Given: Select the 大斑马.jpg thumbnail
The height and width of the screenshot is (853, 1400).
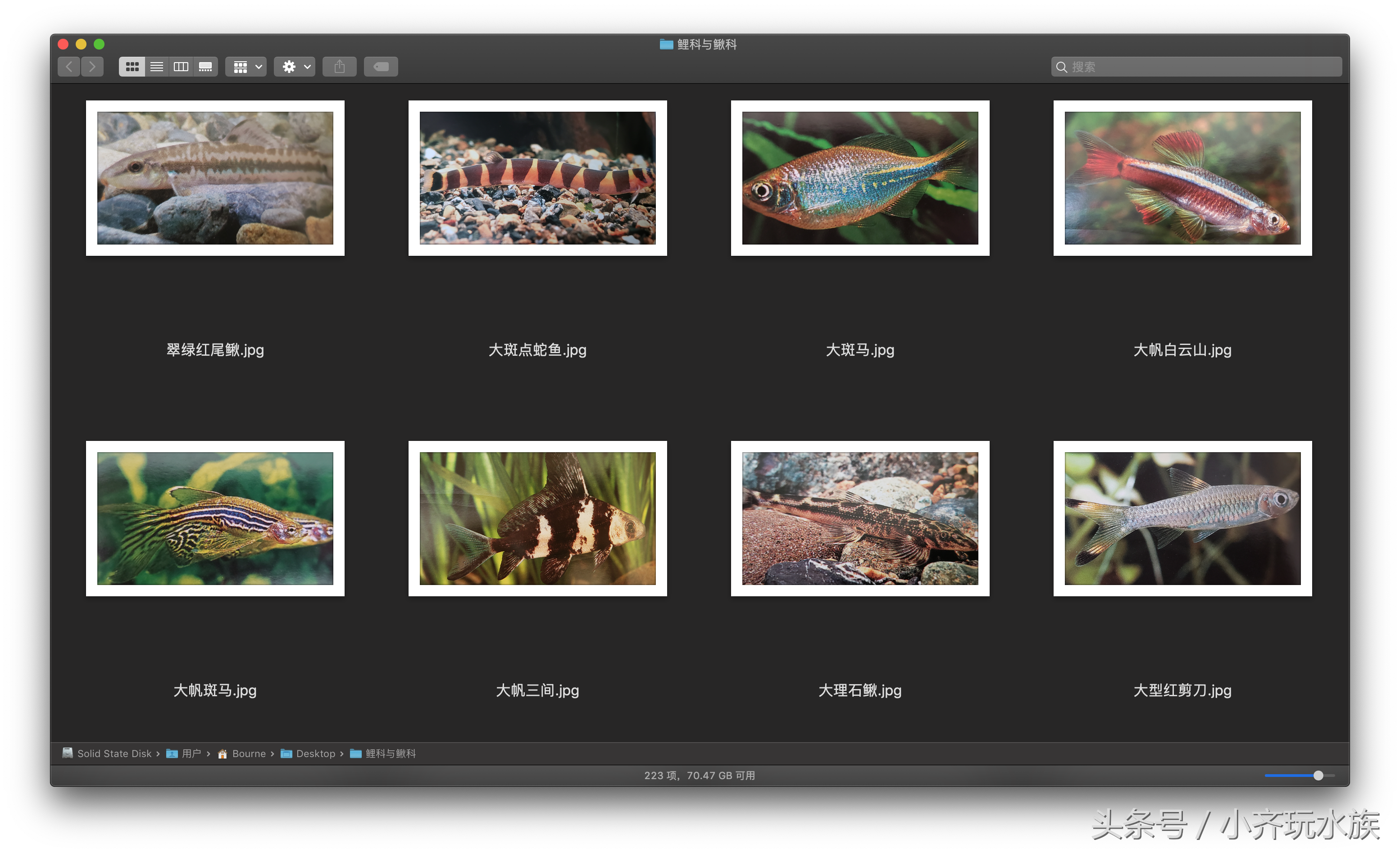Looking at the screenshot, I should tap(860, 178).
